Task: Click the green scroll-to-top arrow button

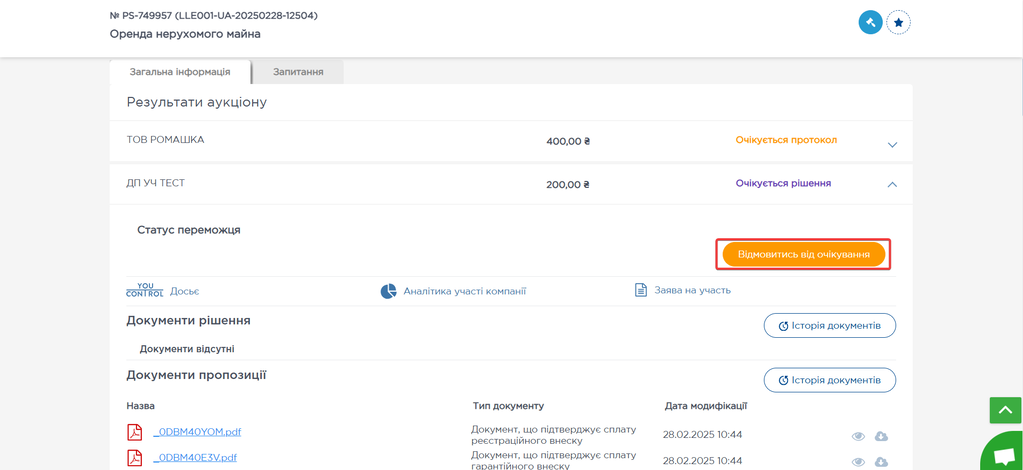Action: click(1005, 410)
